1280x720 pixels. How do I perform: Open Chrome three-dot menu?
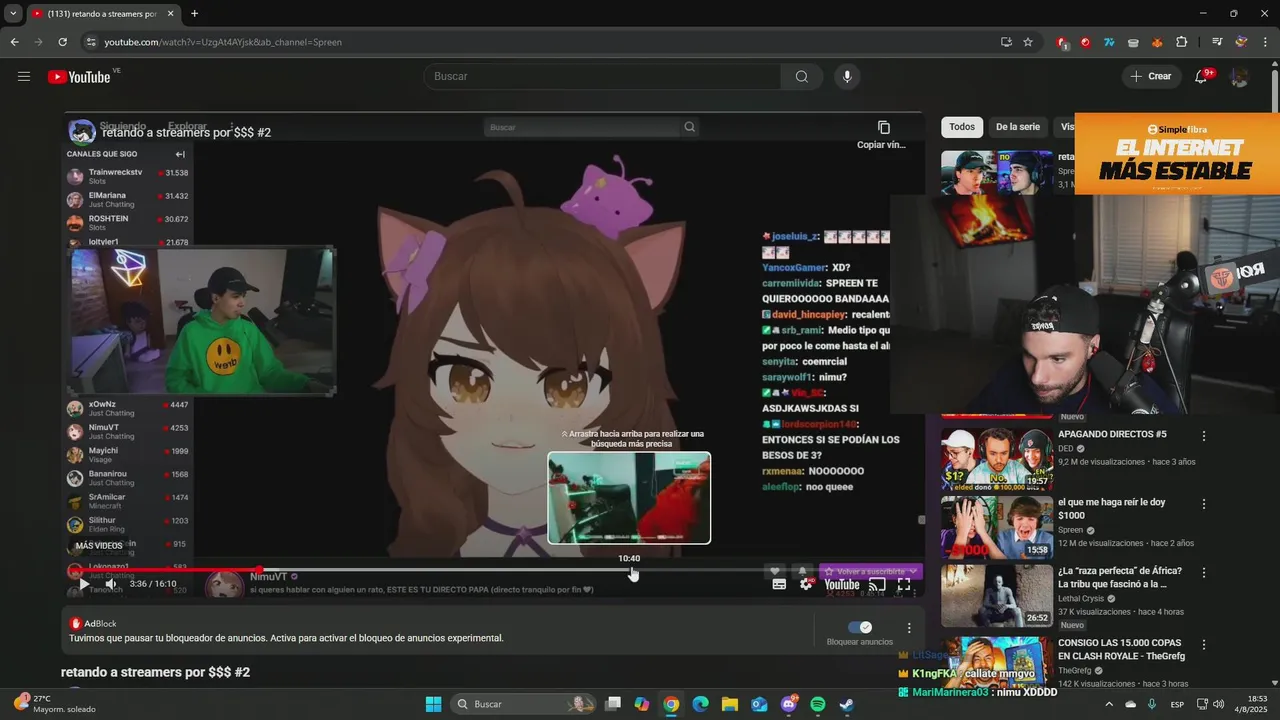coord(1265,42)
